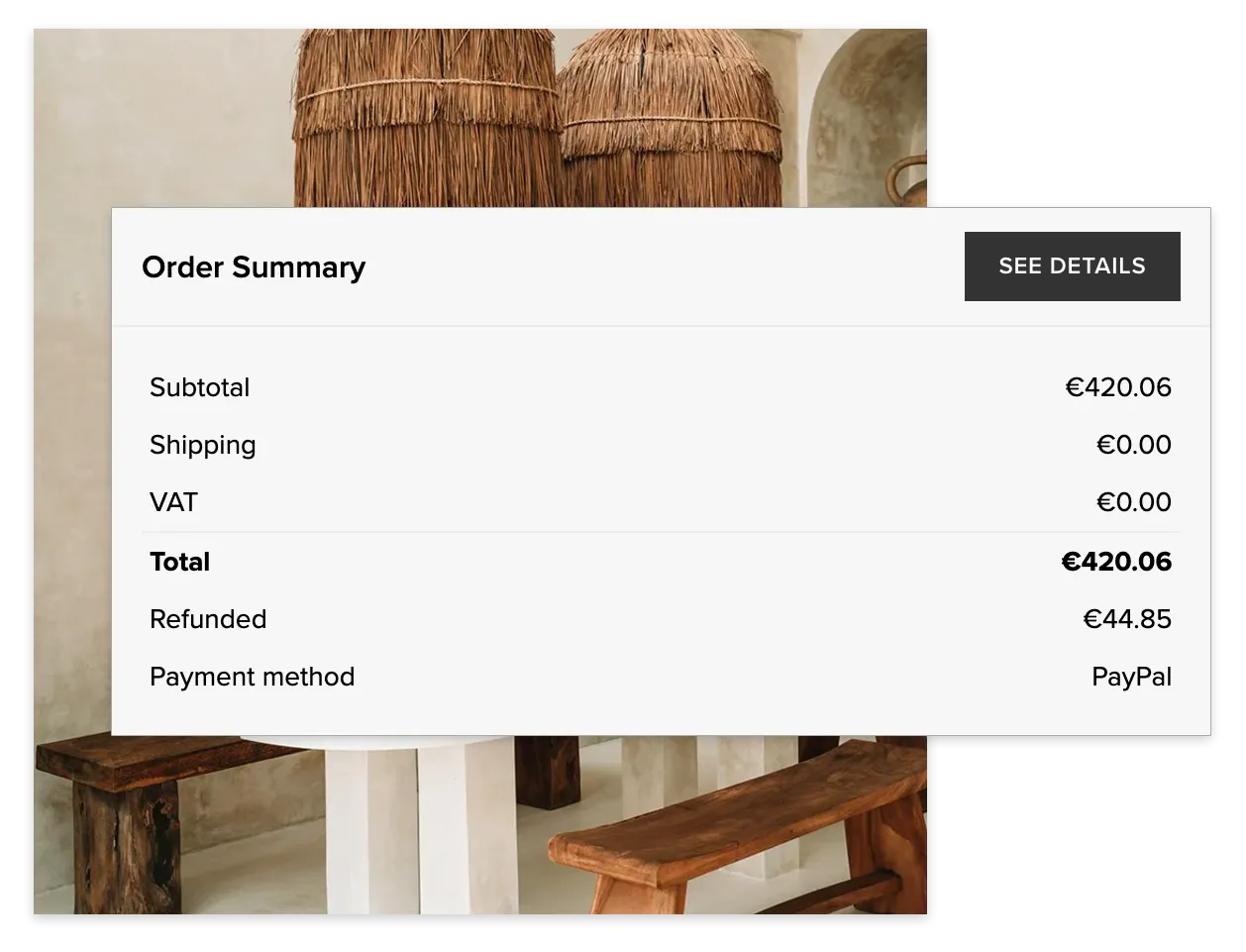Image resolution: width=1246 pixels, height=952 pixels.
Task: Click the Shipping cost €0.00 value
Action: click(1133, 445)
